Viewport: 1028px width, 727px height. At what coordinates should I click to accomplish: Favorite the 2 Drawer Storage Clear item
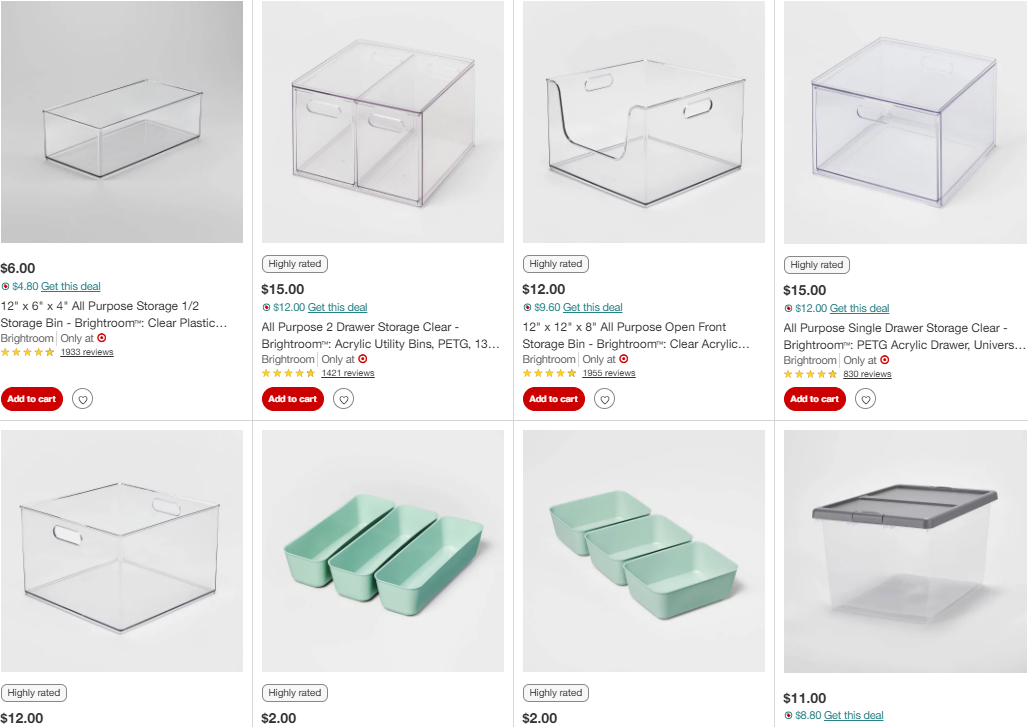pos(344,399)
